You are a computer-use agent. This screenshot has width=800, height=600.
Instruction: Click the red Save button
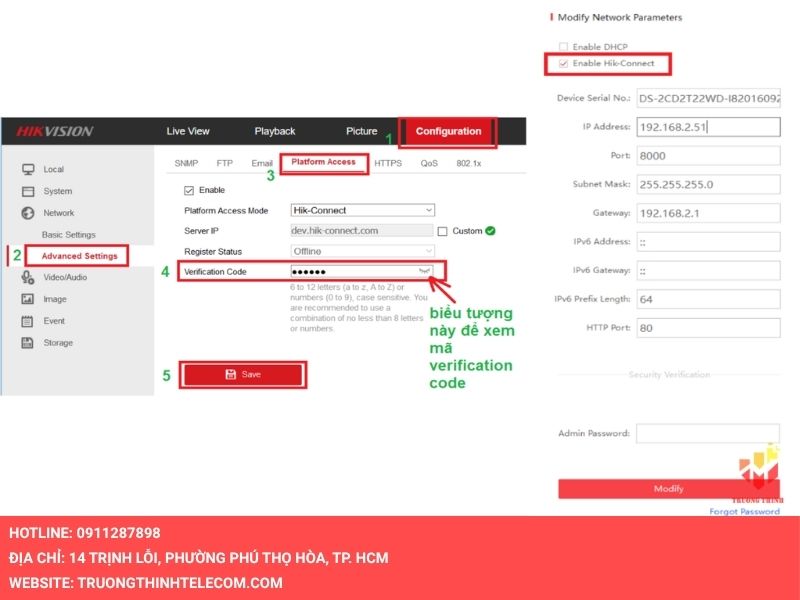tap(243, 374)
